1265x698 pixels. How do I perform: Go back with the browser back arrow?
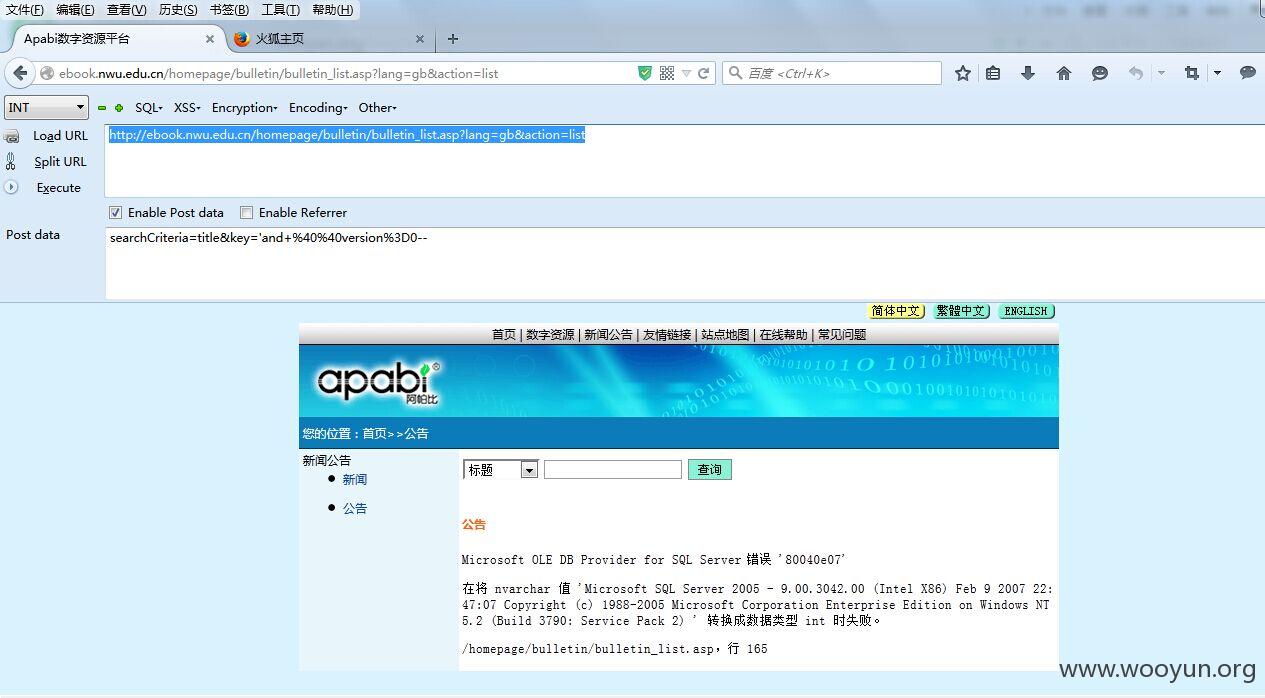click(x=20, y=73)
